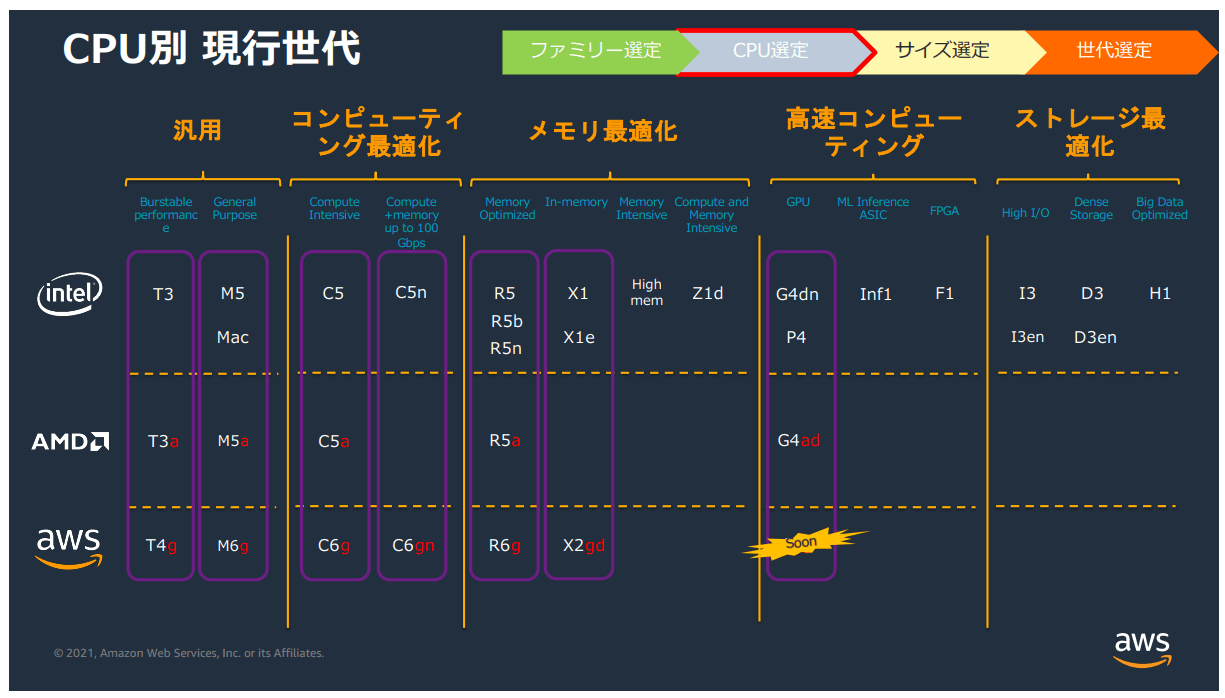Click the Mac instance entry
This screenshot has height=698, width=1225.
[233, 337]
